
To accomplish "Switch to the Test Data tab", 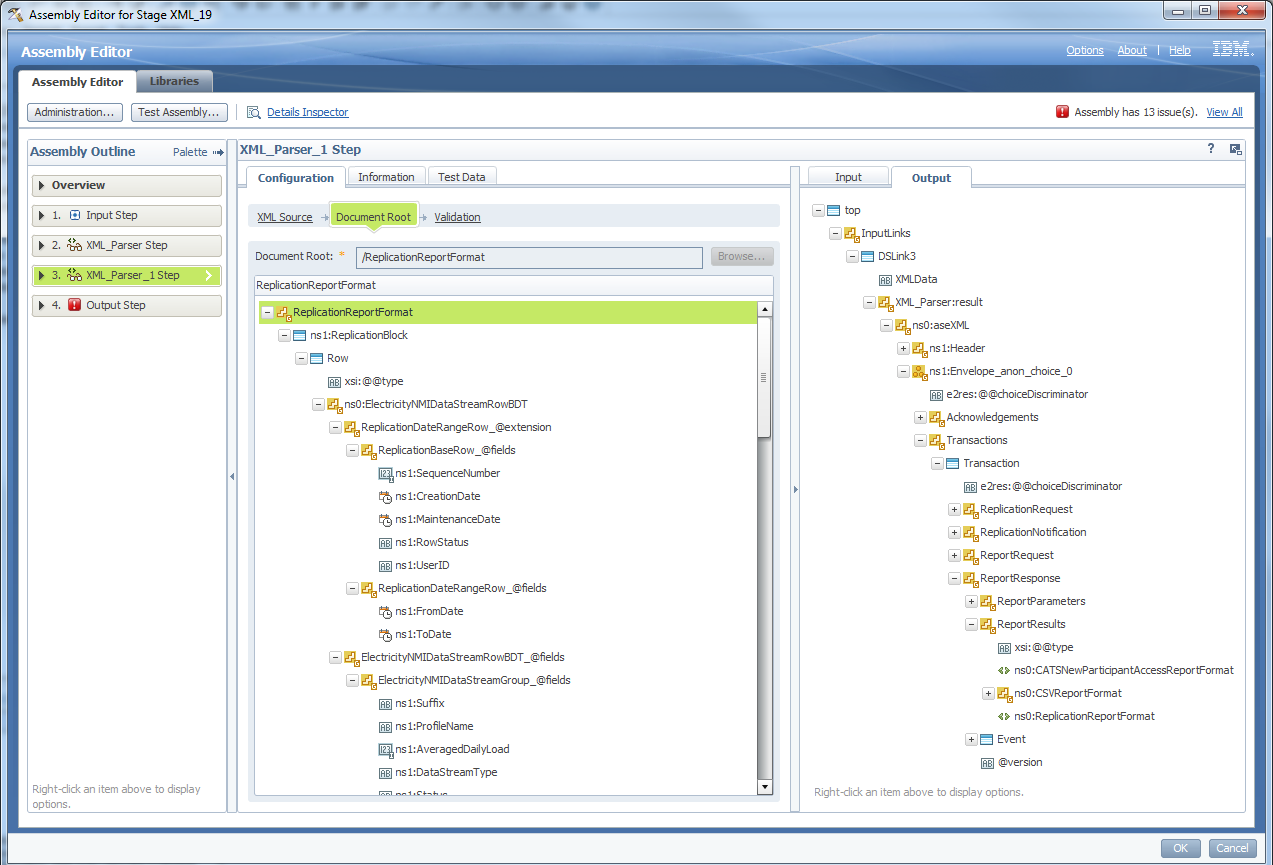I will pyautogui.click(x=462, y=177).
